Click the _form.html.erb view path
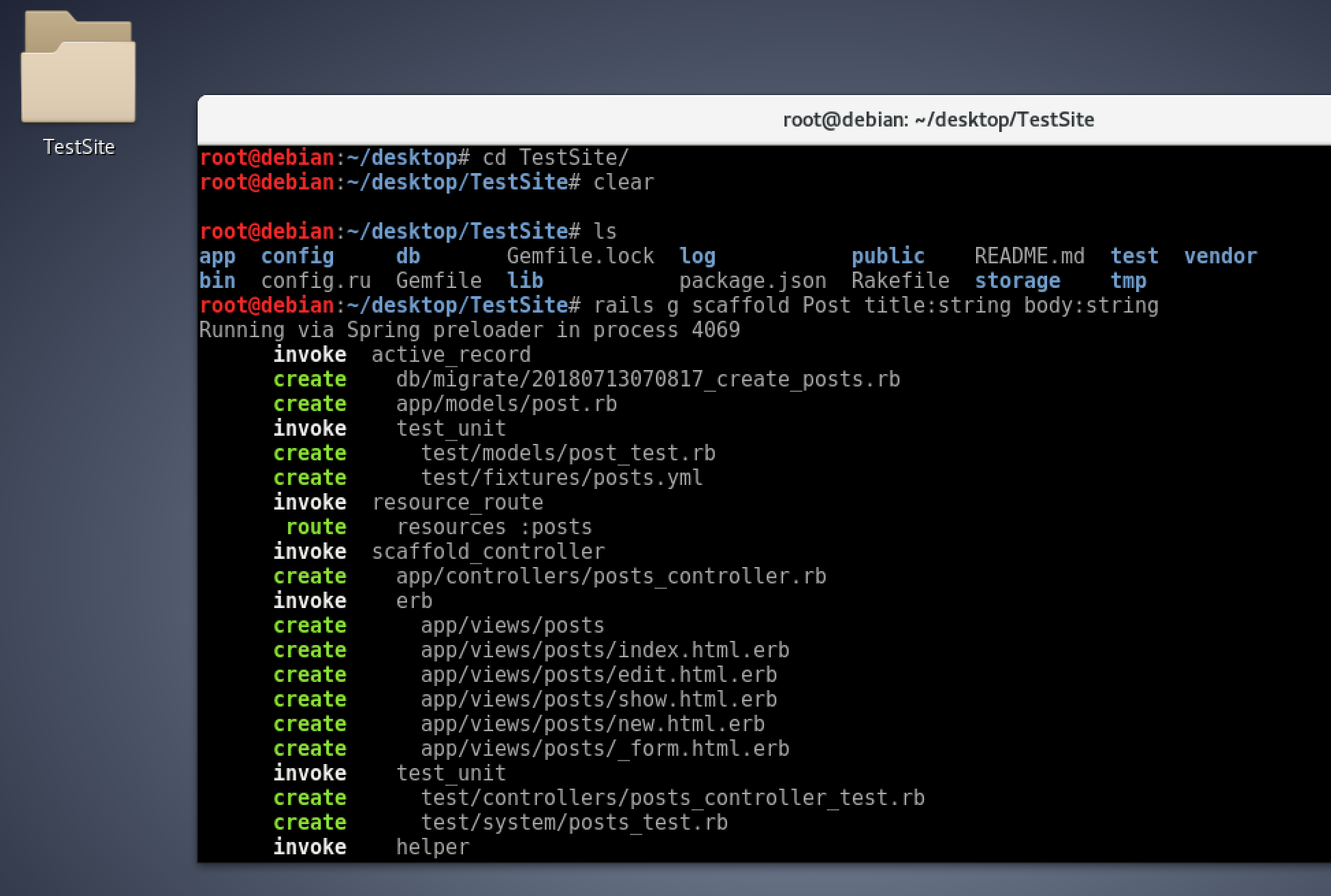 605,748
